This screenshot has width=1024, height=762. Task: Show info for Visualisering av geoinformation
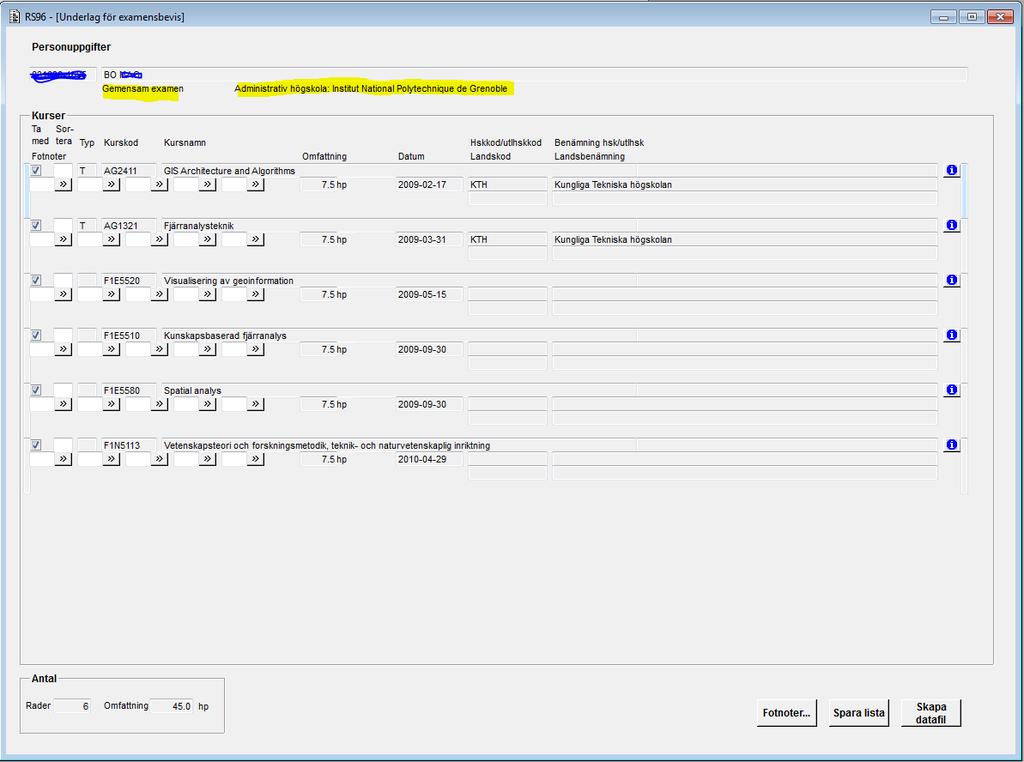point(952,280)
